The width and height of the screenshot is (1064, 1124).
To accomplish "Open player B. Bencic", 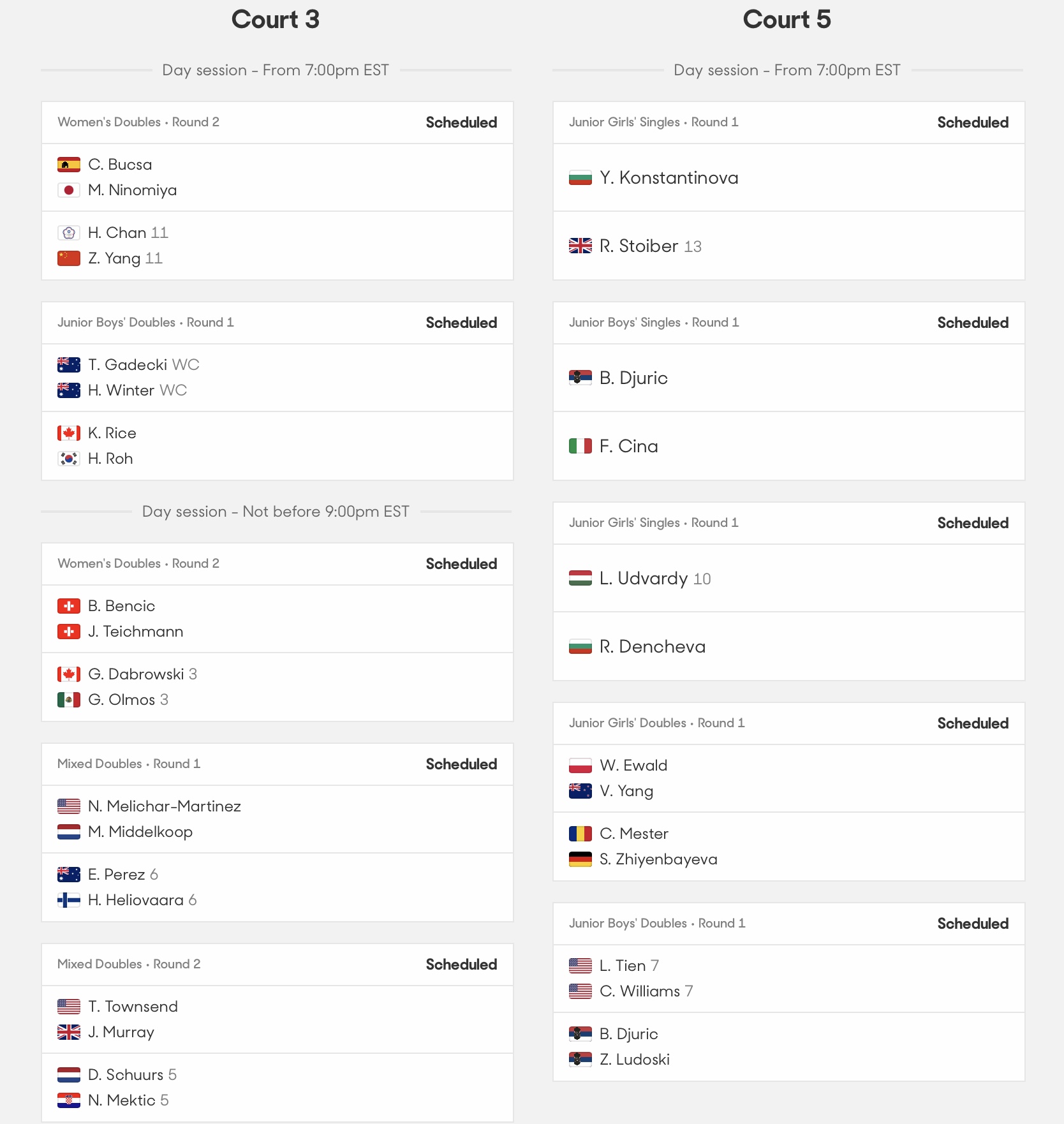I will [121, 606].
